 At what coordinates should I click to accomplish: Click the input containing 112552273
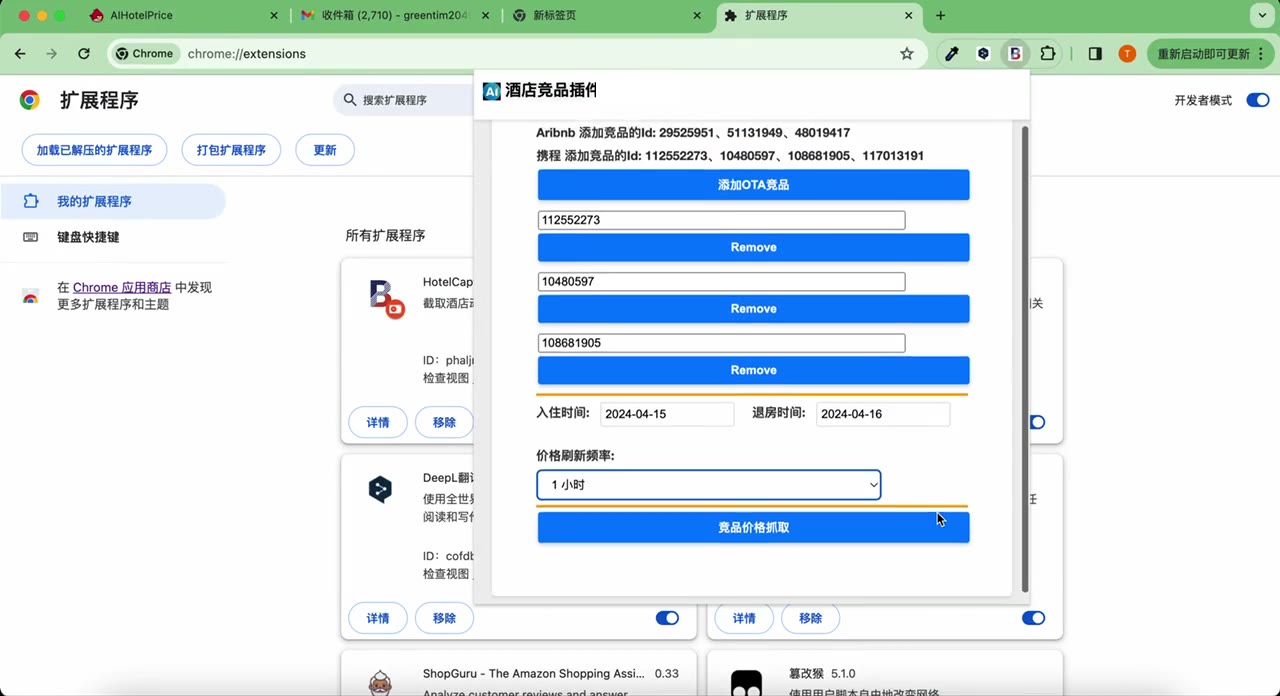pyautogui.click(x=721, y=220)
